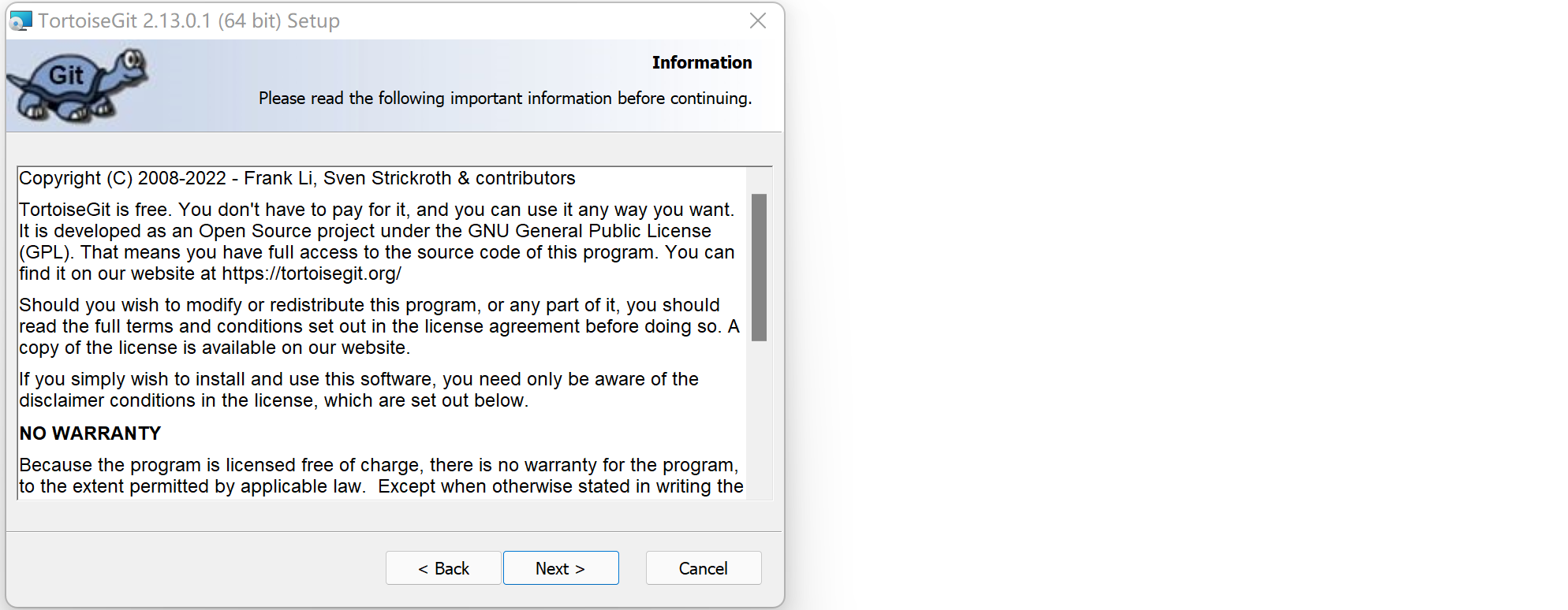Click the bold Information page heading
This screenshot has width=1568, height=610.
[701, 62]
